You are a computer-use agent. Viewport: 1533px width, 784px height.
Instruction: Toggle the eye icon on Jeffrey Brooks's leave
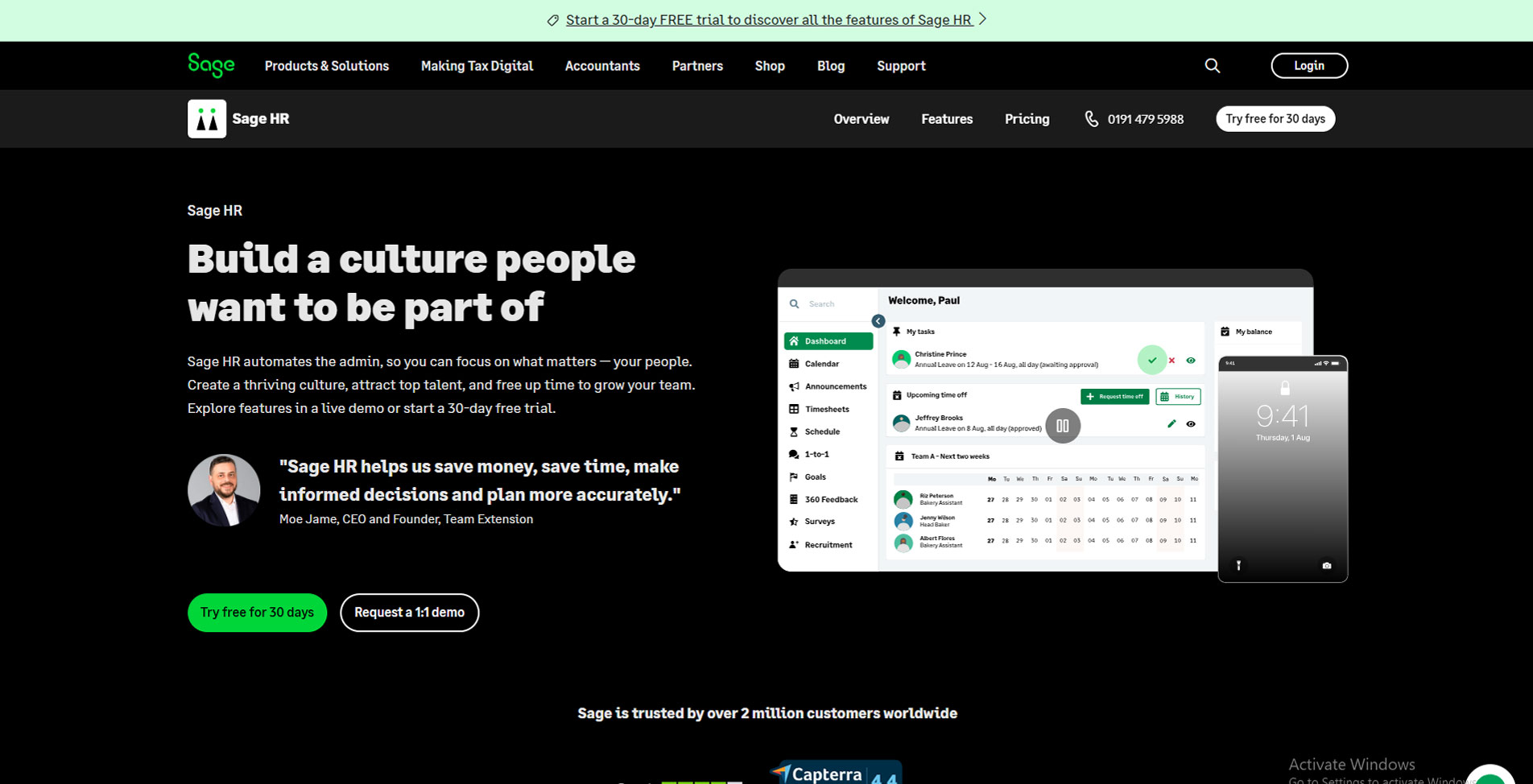pos(1191,424)
